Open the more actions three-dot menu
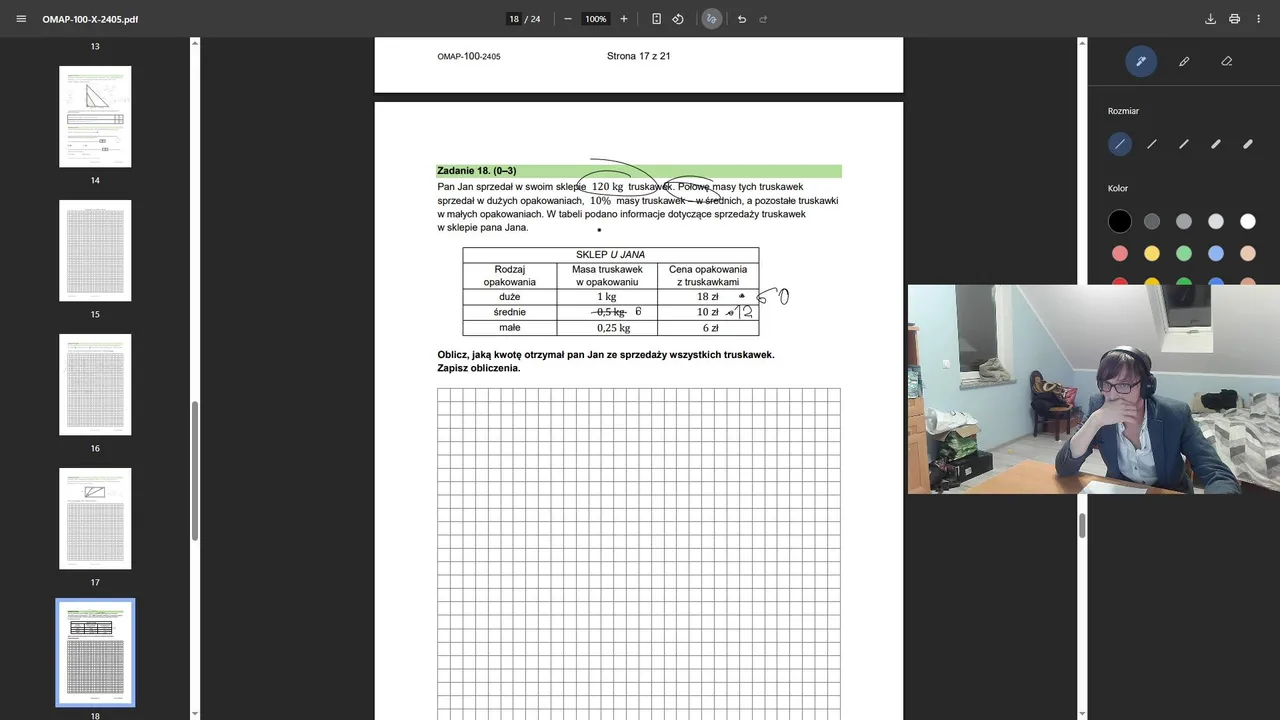Image resolution: width=1280 pixels, height=720 pixels. pyautogui.click(x=1259, y=19)
